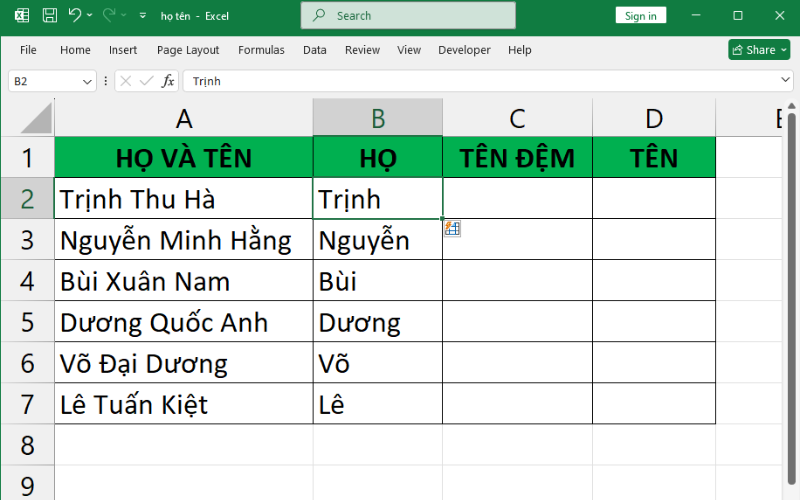
Task: Select cell B6 containing Võ
Action: (x=378, y=363)
